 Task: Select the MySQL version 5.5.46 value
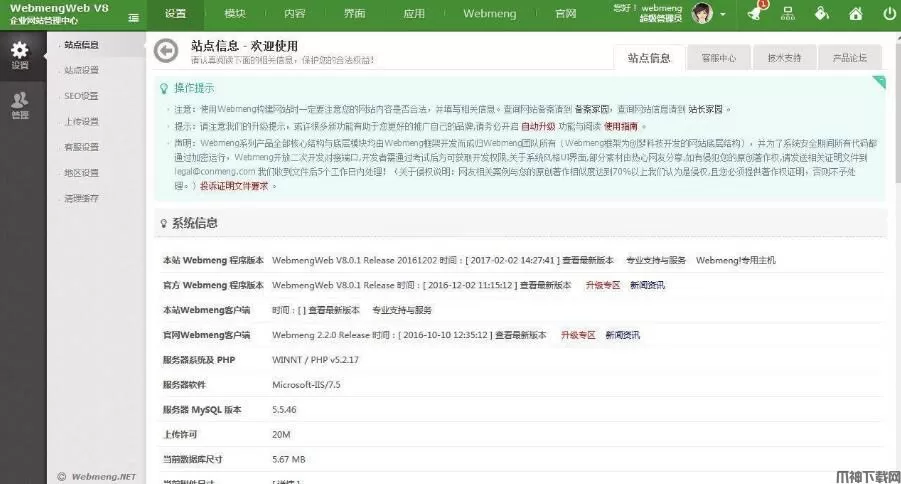click(284, 410)
